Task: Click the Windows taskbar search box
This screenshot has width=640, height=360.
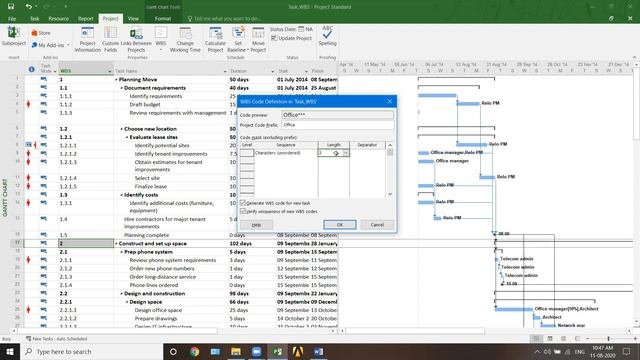Action: [x=91, y=351]
